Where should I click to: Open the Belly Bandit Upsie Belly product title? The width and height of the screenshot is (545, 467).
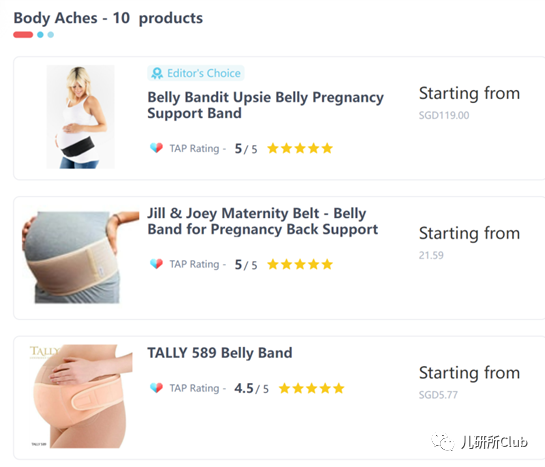click(266, 105)
